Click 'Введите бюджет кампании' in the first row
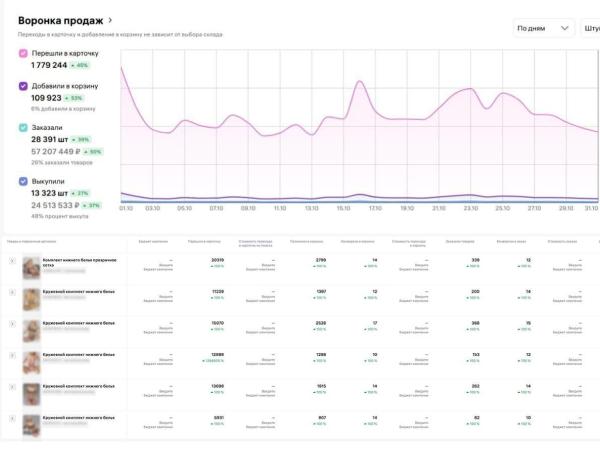The width and height of the screenshot is (600, 450). [x=160, y=267]
